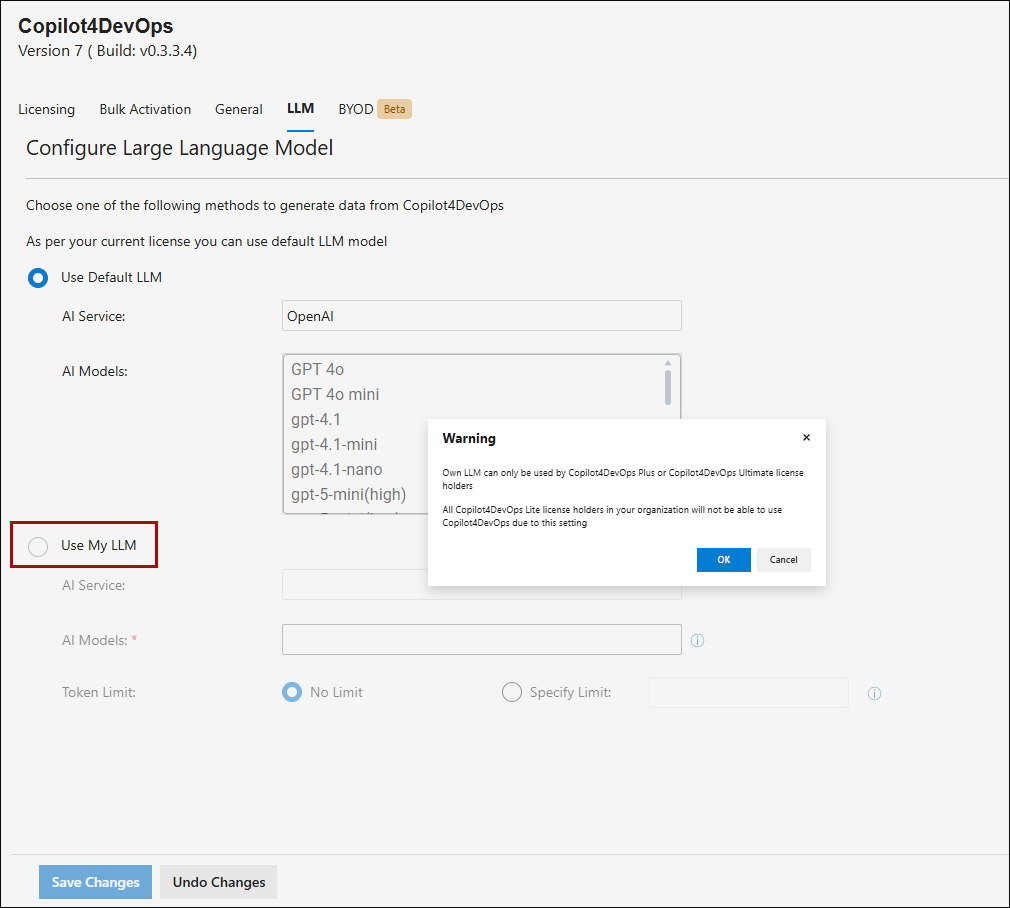Switch to the BYOD Beta tab
This screenshot has width=1010, height=908.
374,109
